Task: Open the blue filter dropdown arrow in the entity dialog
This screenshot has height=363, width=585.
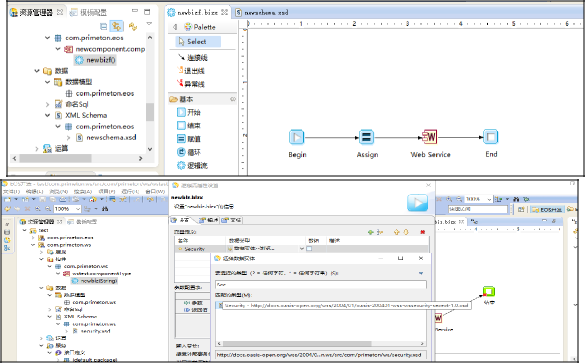Action: click(x=421, y=273)
